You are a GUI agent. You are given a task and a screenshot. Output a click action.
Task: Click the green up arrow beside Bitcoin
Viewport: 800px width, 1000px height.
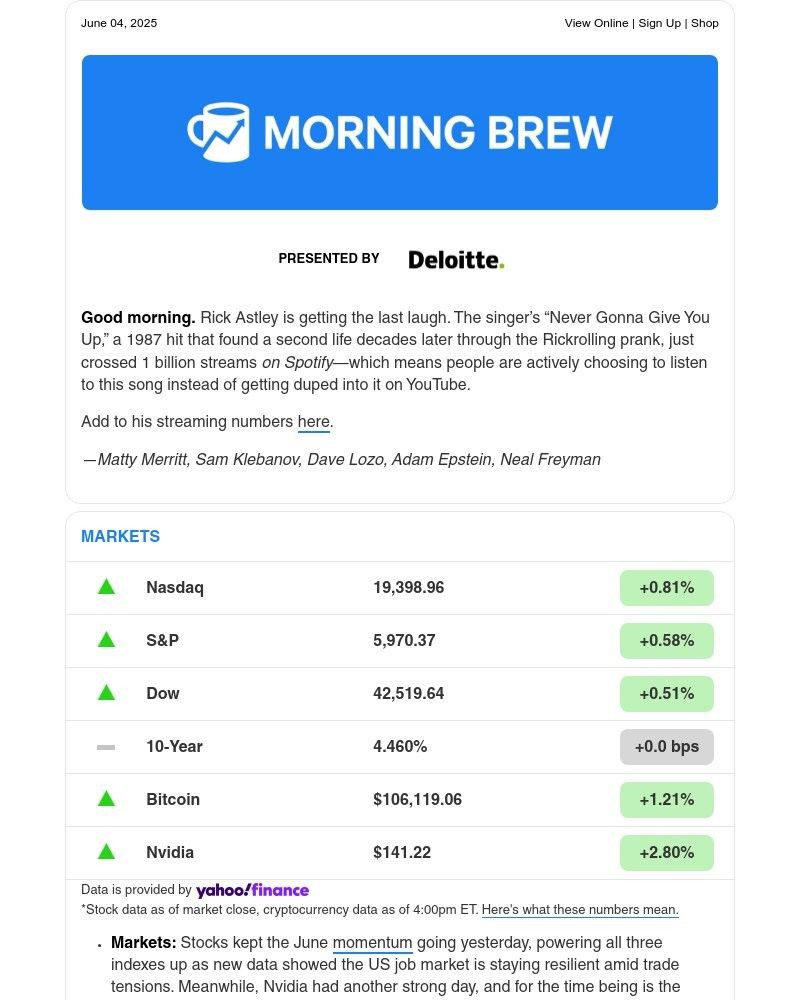[x=107, y=798]
